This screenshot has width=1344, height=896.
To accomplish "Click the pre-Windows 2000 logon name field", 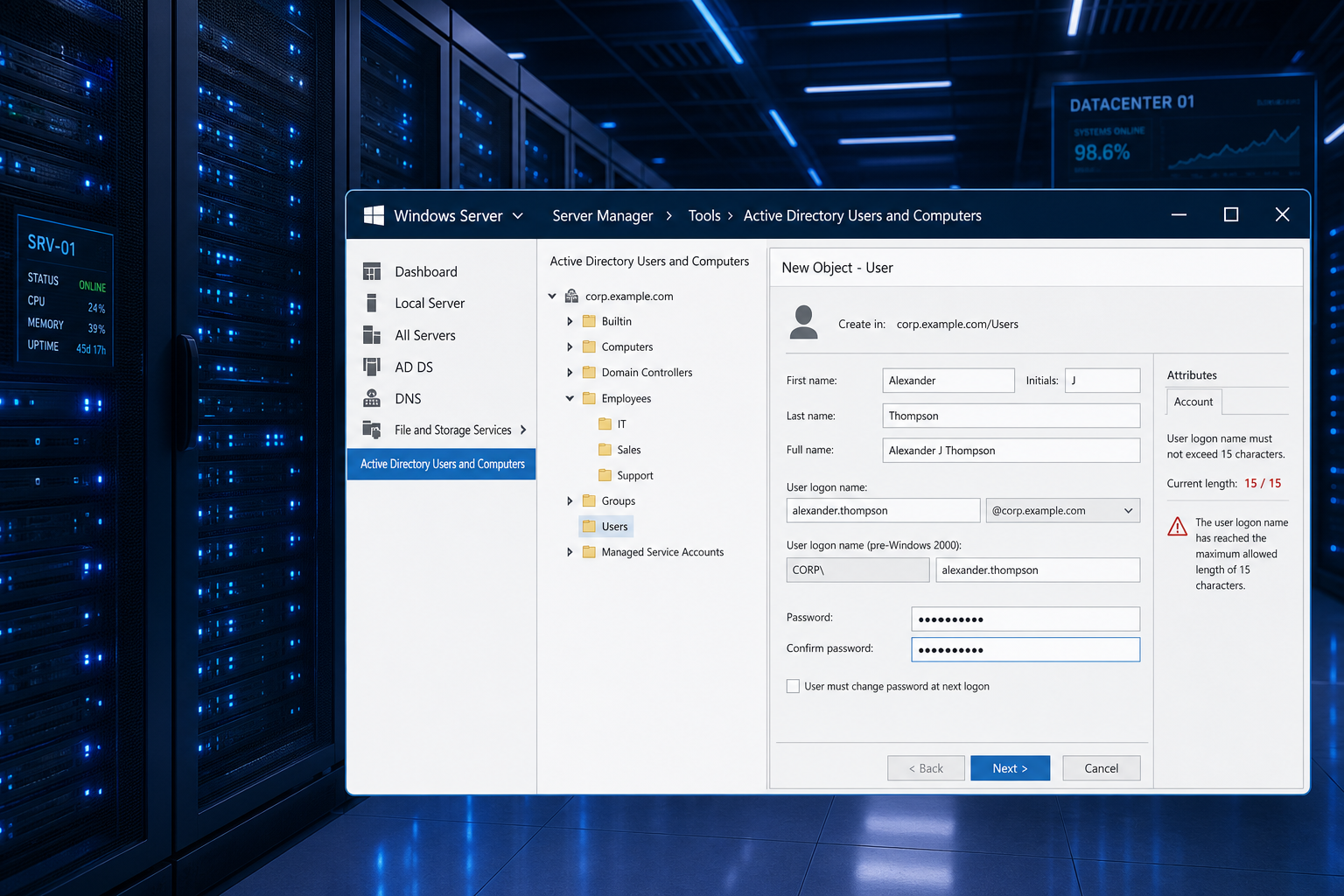I will click(x=1038, y=570).
